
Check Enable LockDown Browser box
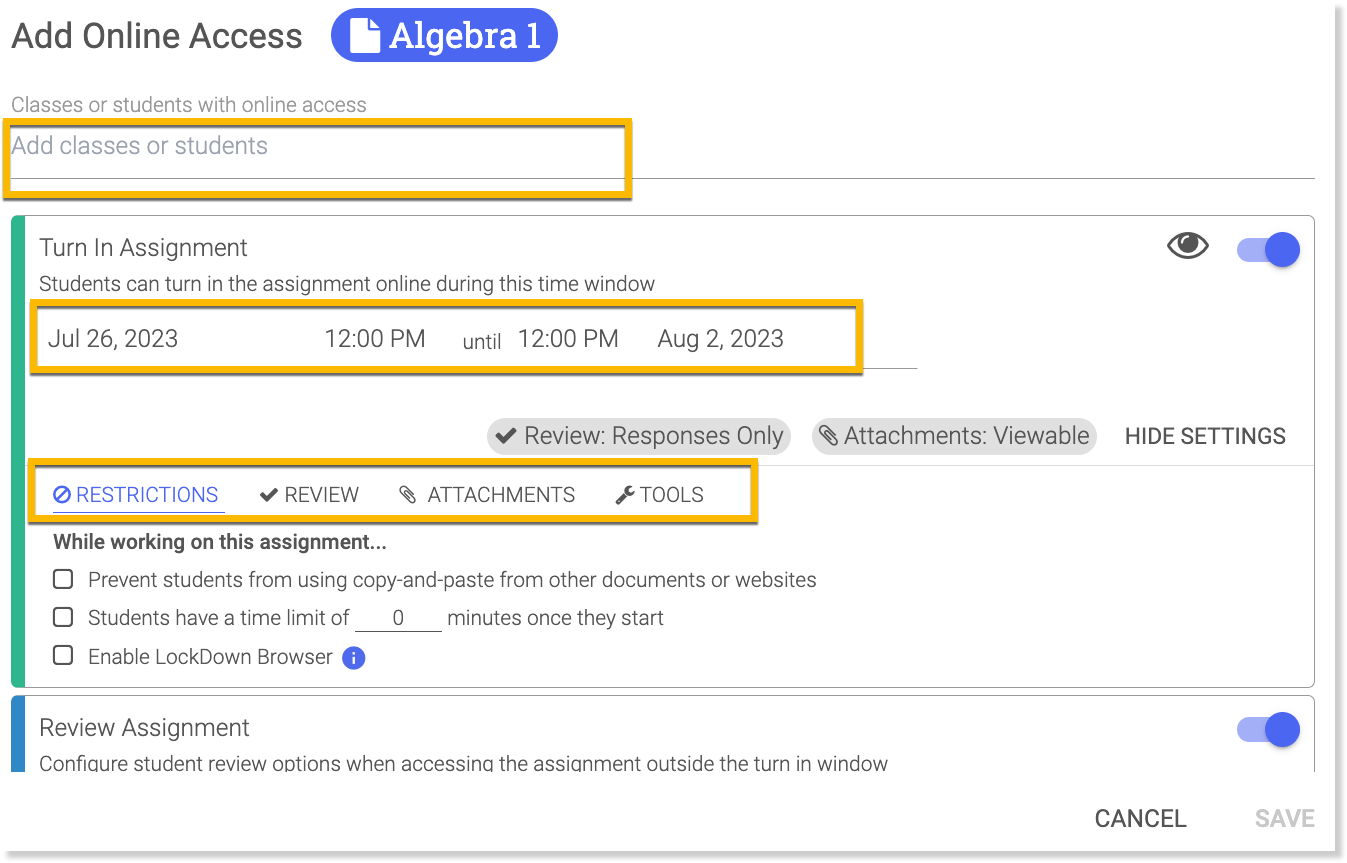[x=63, y=656]
